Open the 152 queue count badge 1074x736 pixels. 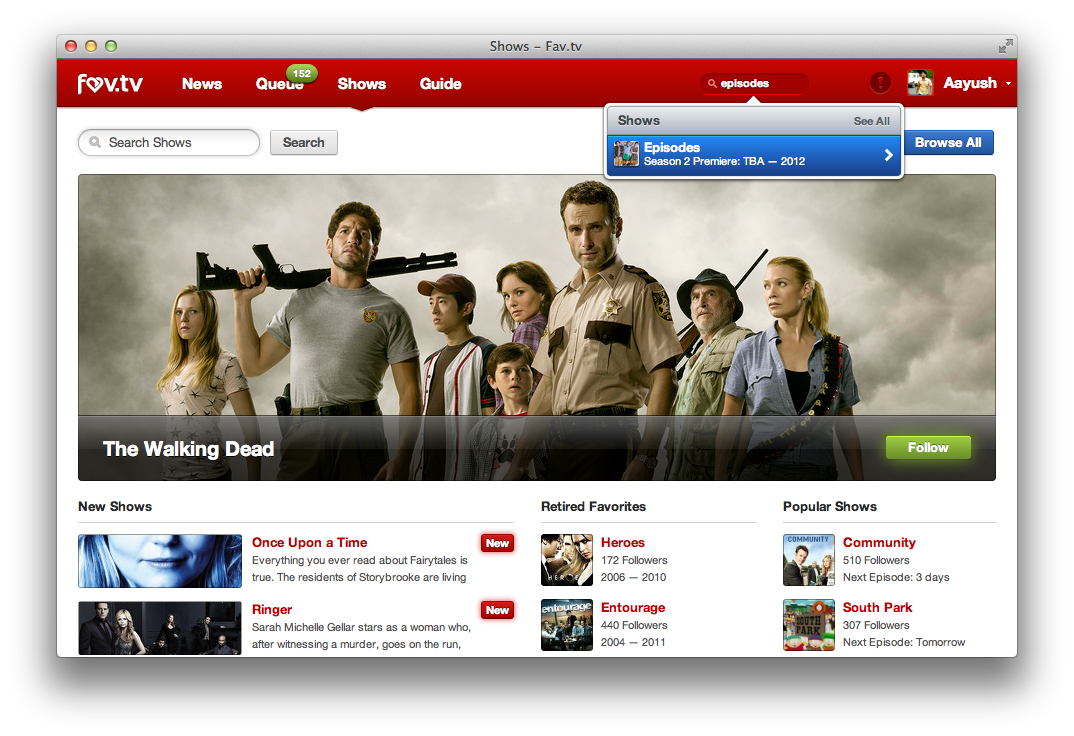[301, 73]
